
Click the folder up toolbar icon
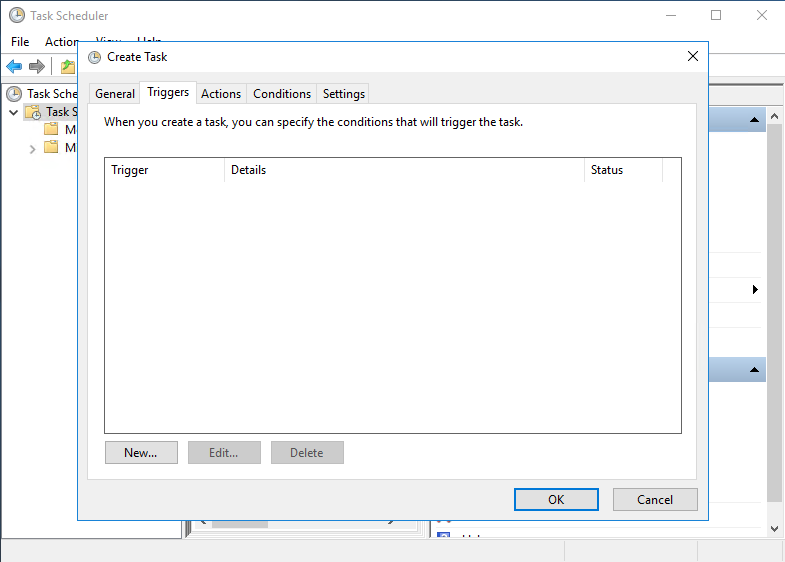pos(68,66)
